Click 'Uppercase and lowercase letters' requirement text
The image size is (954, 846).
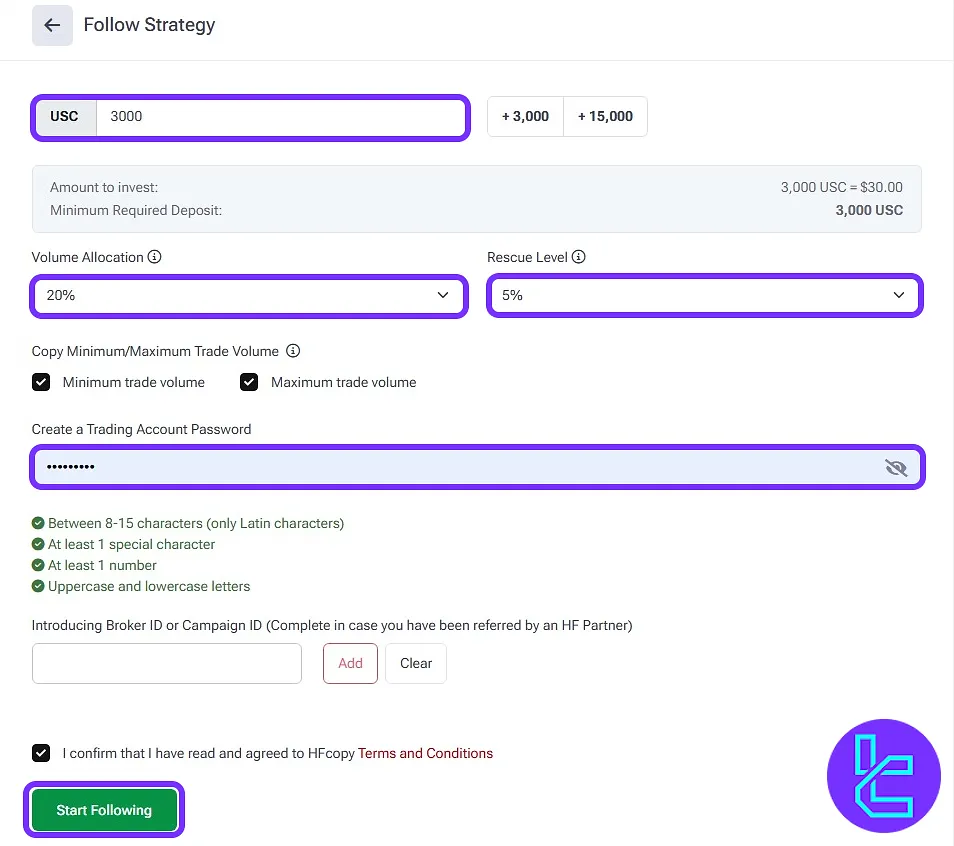coord(149,587)
